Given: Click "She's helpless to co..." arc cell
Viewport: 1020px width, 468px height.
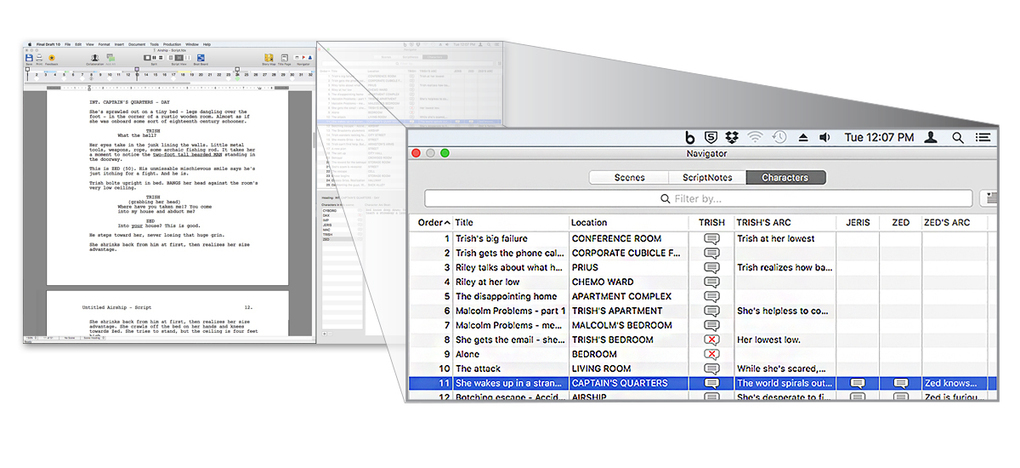Looking at the screenshot, I should (783, 311).
